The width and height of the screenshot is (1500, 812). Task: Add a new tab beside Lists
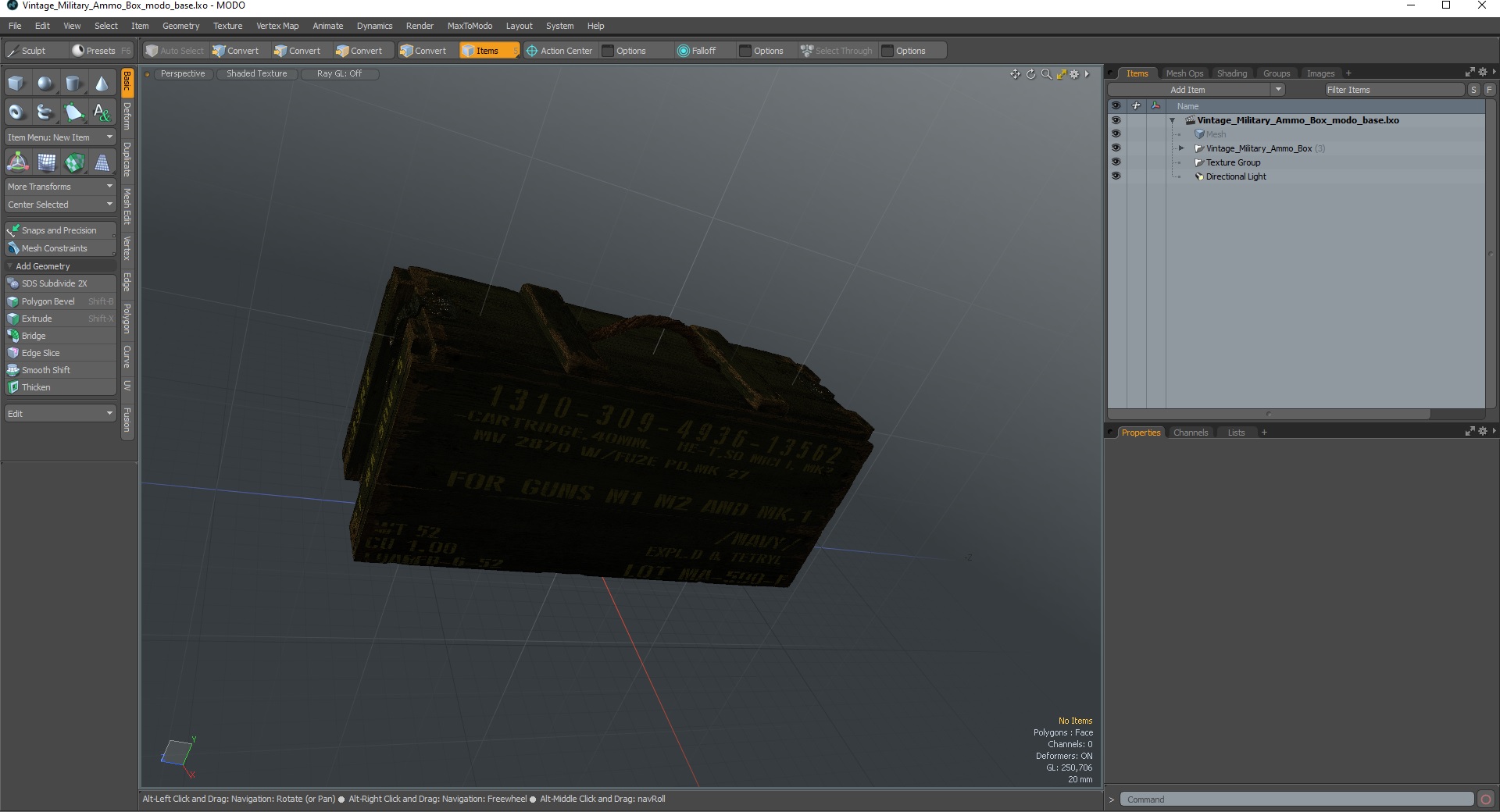coord(1264,433)
